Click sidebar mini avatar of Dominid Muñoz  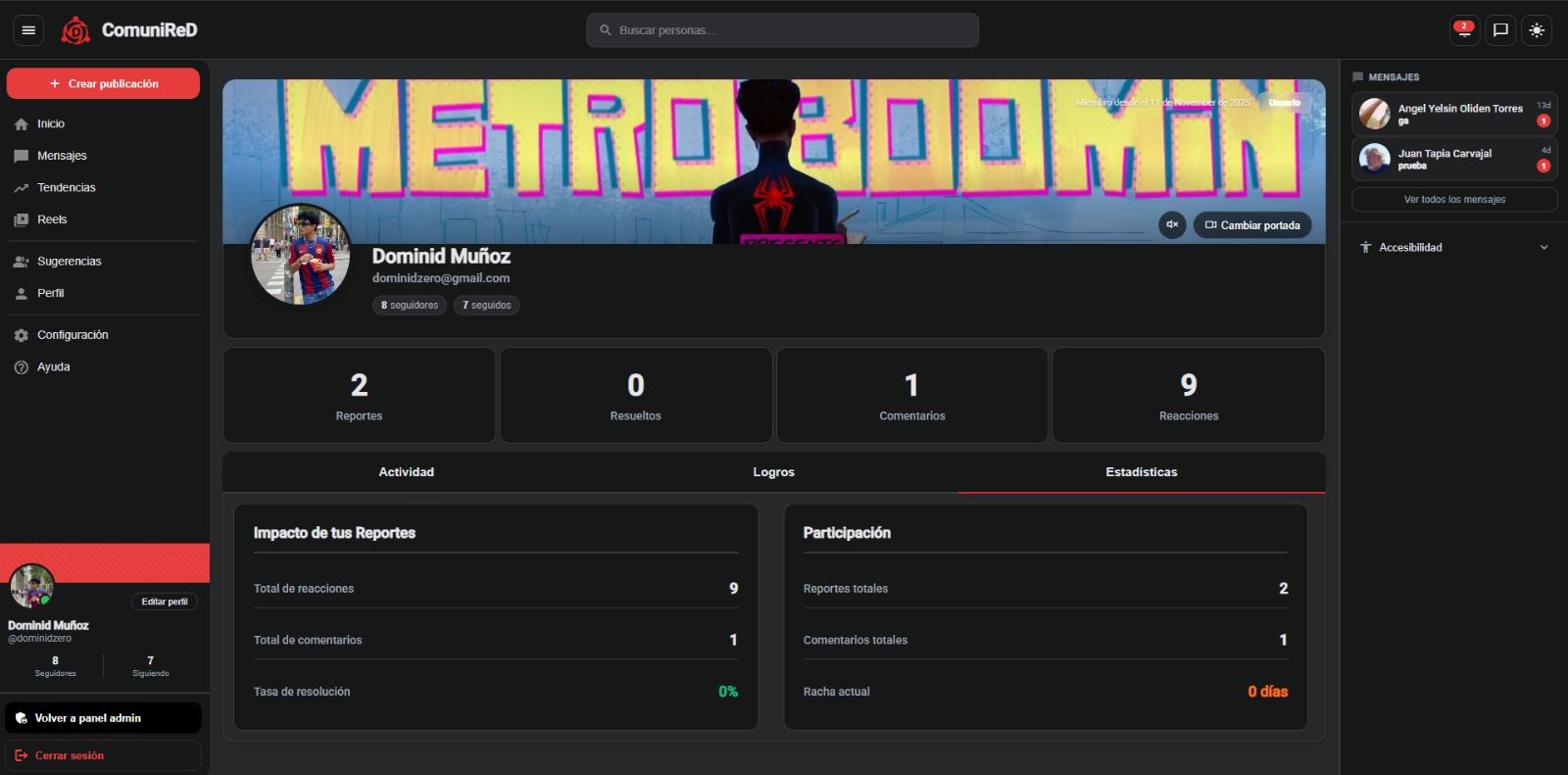click(x=31, y=586)
